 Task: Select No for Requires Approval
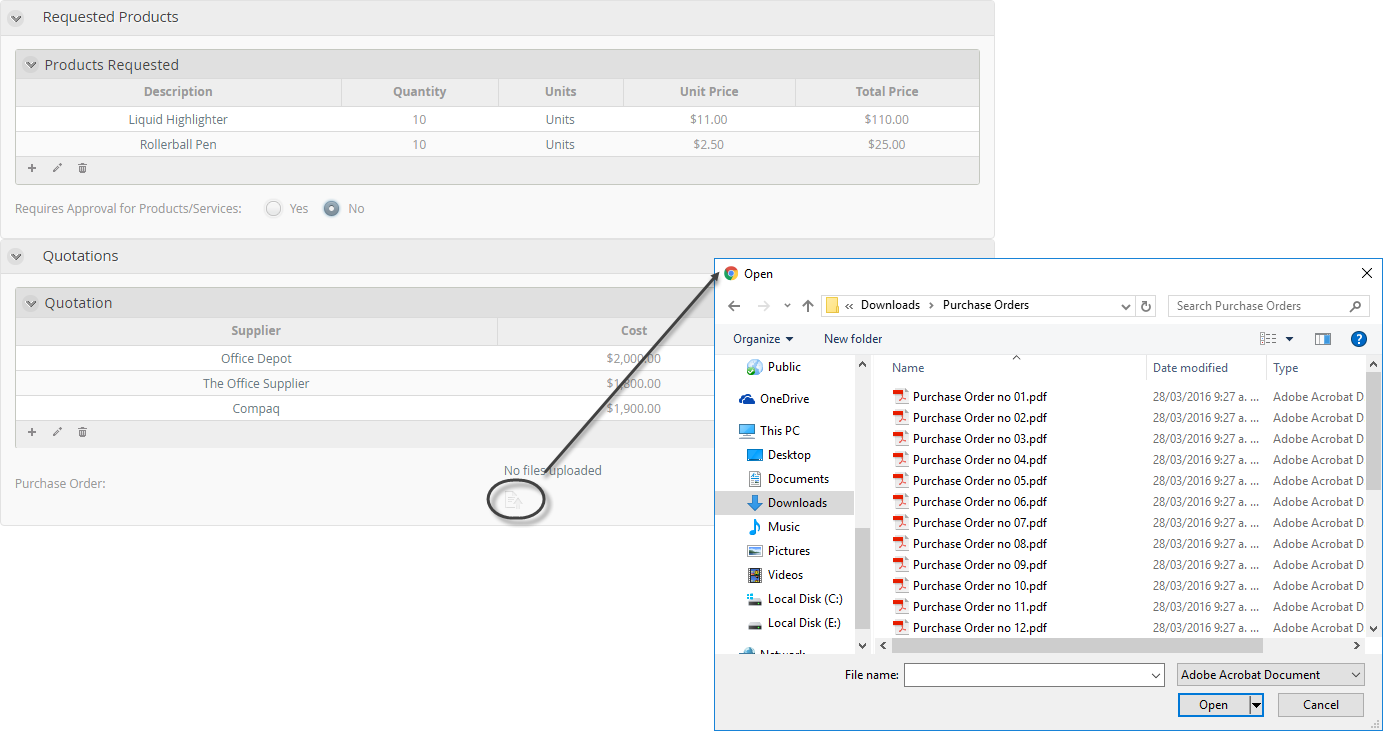coord(331,209)
